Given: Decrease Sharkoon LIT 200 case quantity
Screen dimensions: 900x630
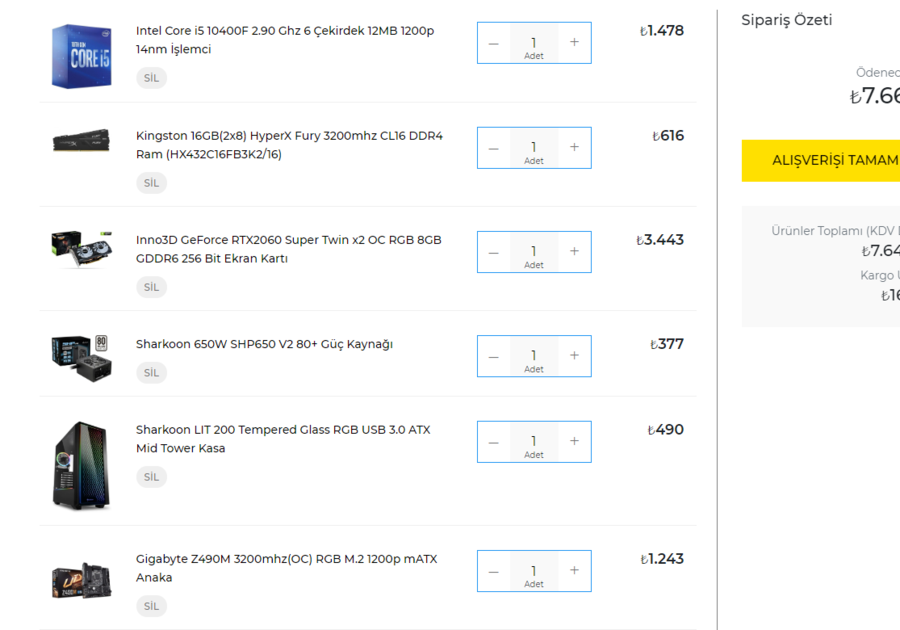Looking at the screenshot, I should pos(494,442).
